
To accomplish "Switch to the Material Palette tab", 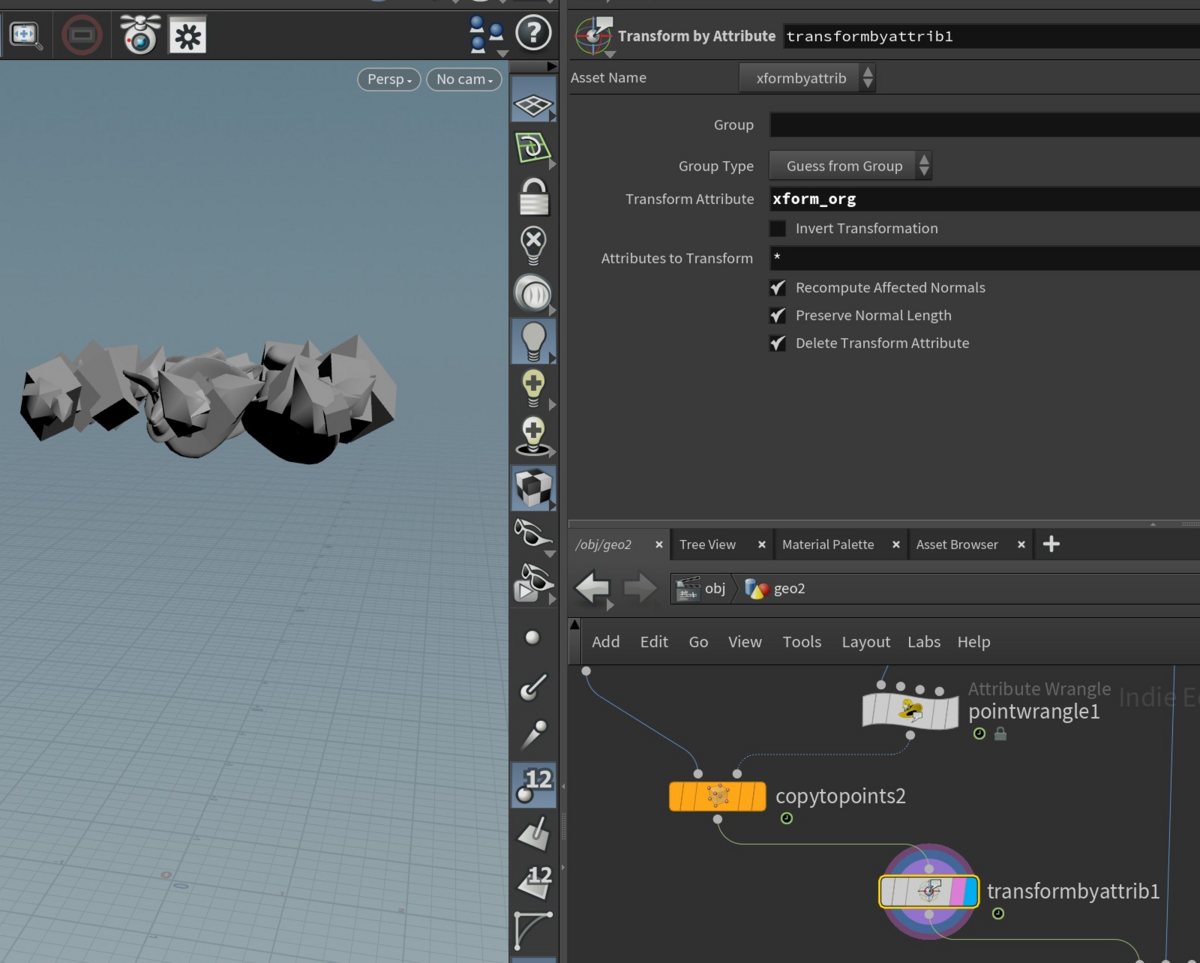I will [828, 544].
